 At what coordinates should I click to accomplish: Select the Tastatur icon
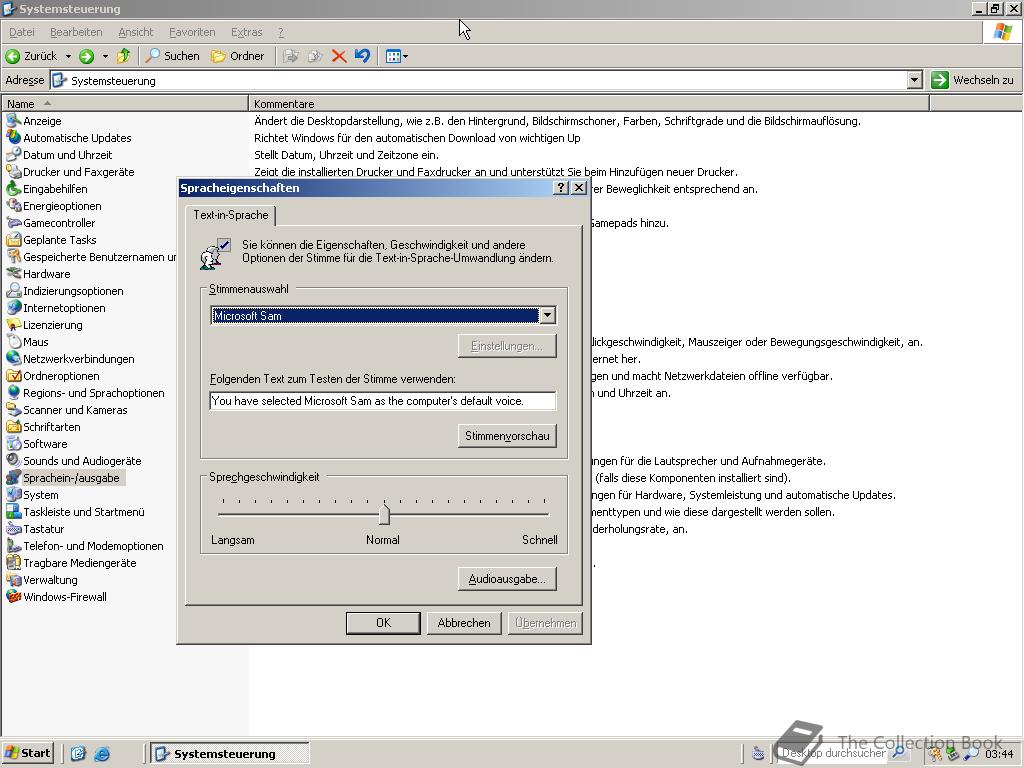point(13,529)
